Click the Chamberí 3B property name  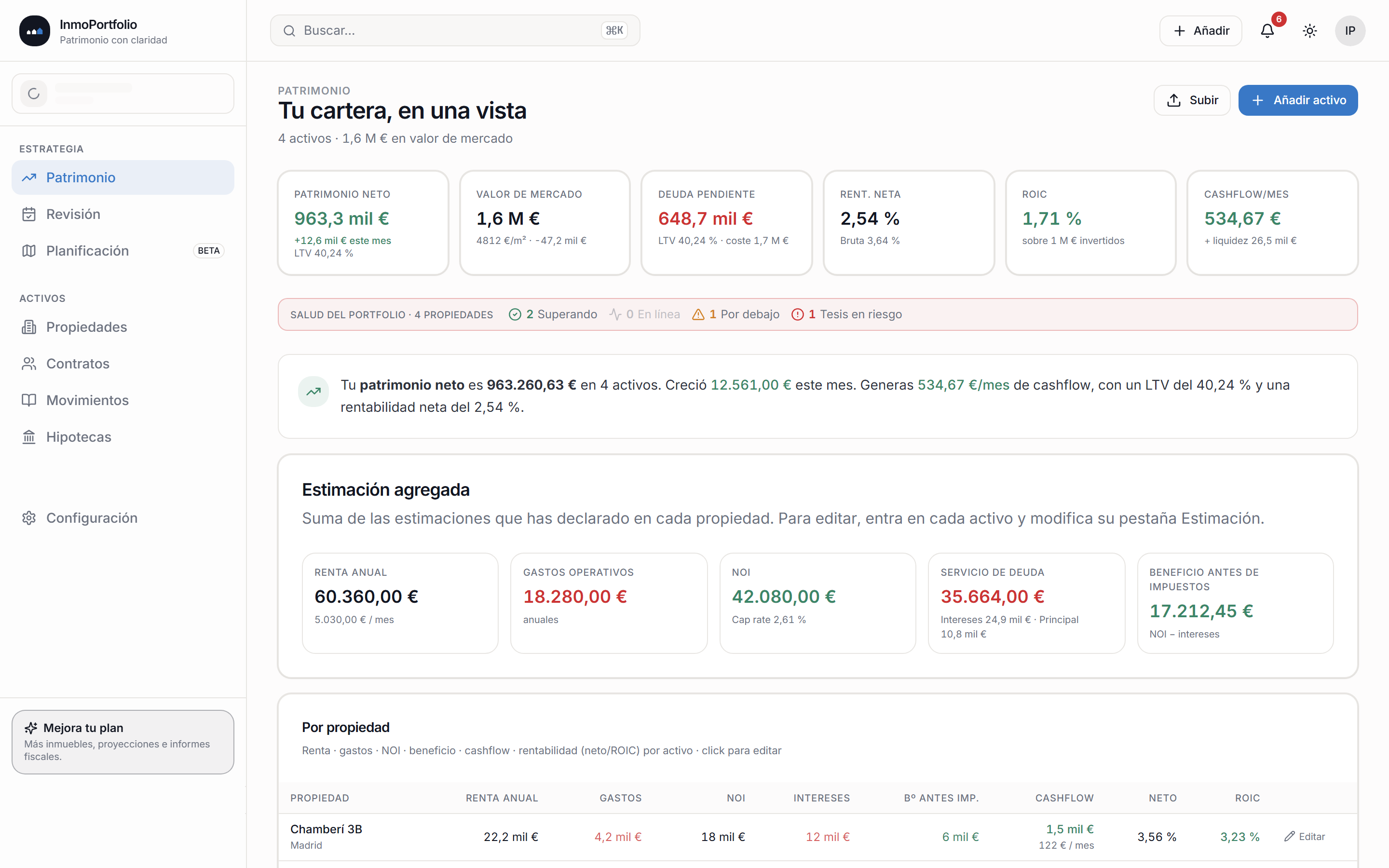click(x=326, y=829)
